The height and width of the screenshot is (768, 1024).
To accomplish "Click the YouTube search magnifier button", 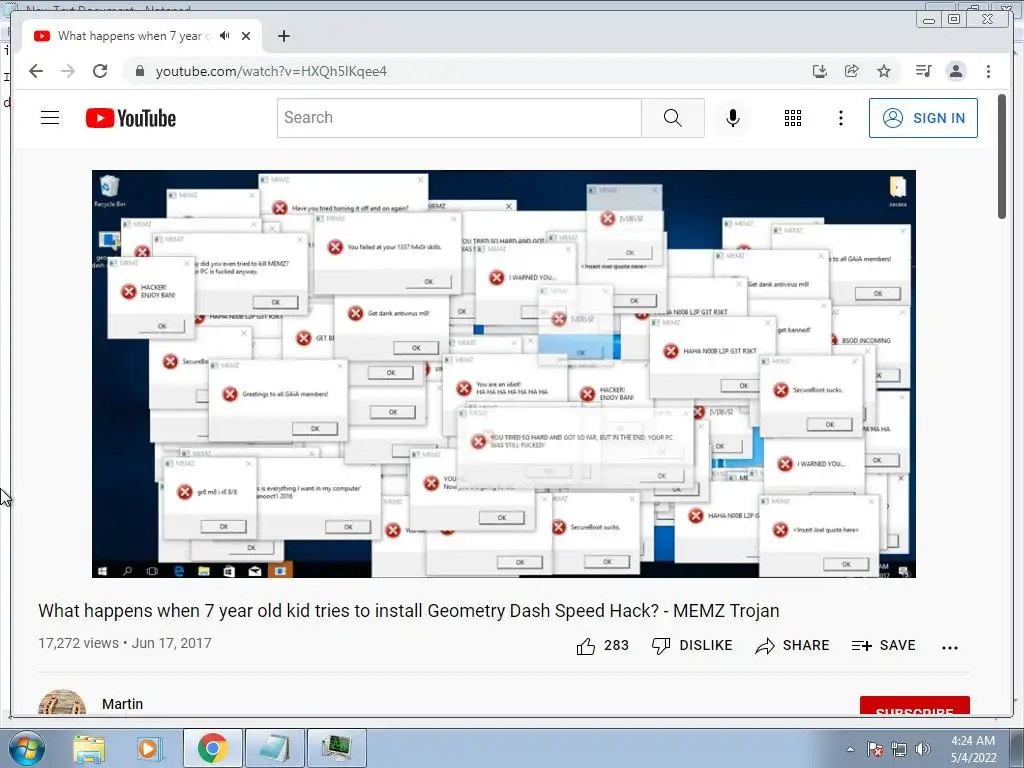I will [673, 118].
